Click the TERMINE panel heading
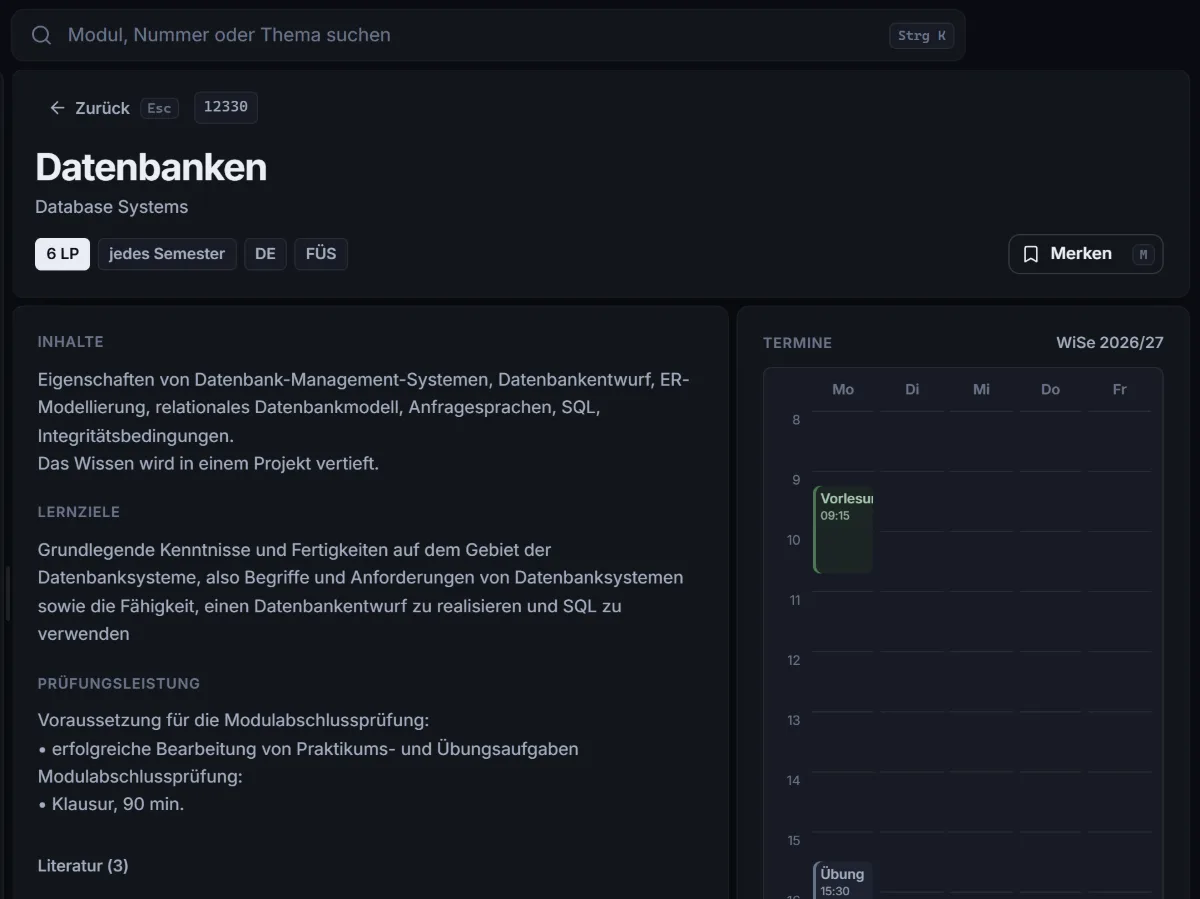Image resolution: width=1200 pixels, height=899 pixels. pos(797,343)
